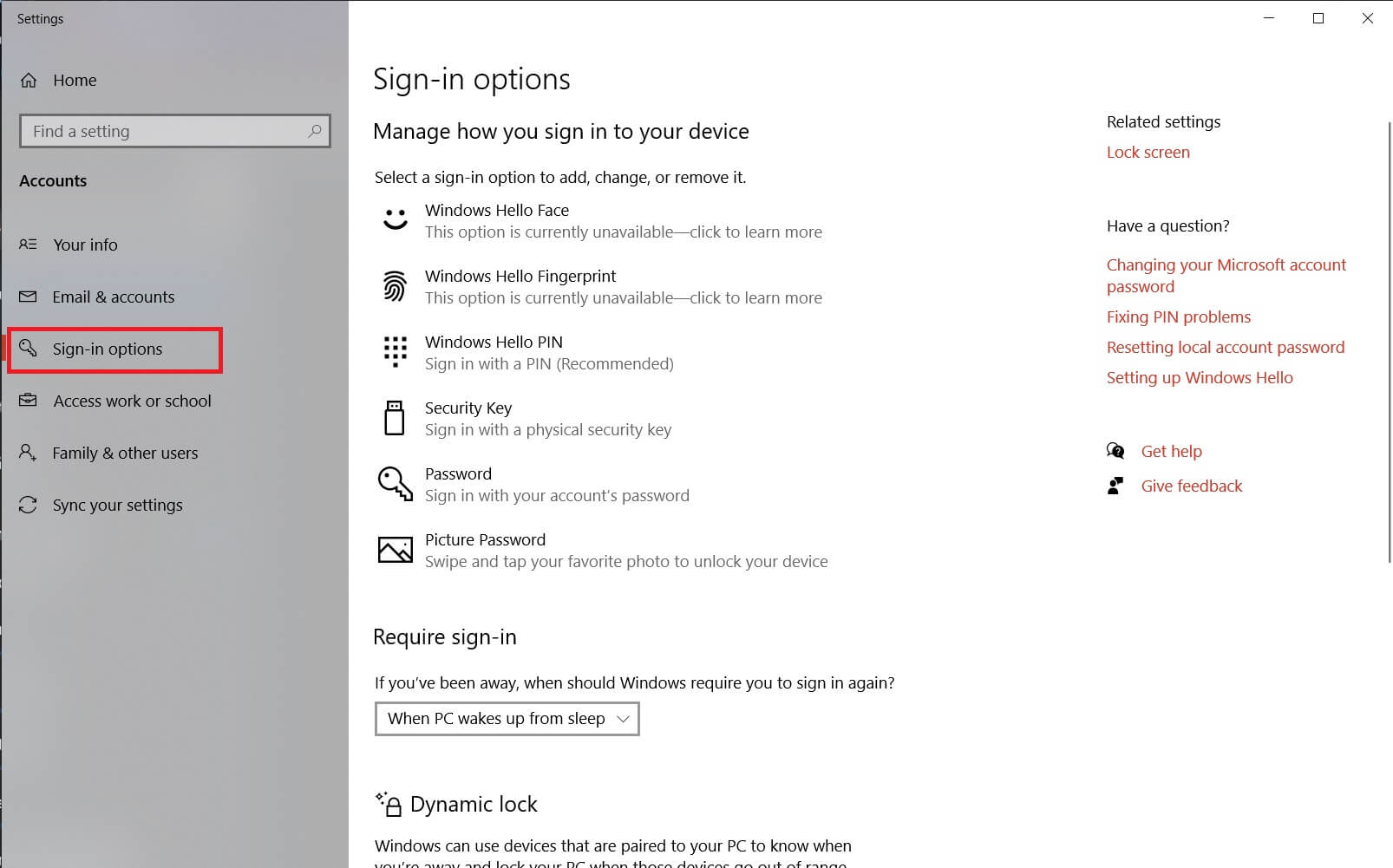Viewport: 1393px width, 868px height.
Task: Open Resetting local account password link
Action: pyautogui.click(x=1226, y=348)
